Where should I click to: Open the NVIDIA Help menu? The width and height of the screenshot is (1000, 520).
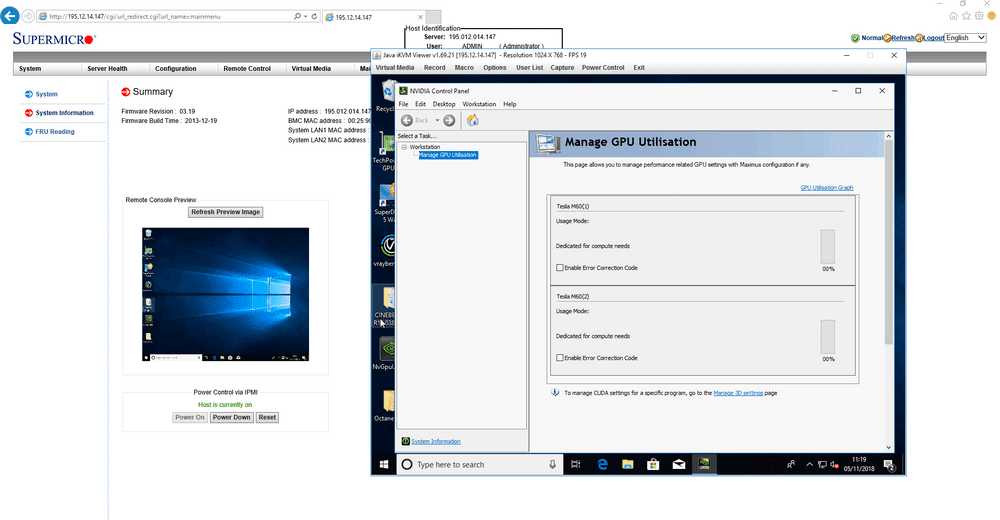point(510,104)
